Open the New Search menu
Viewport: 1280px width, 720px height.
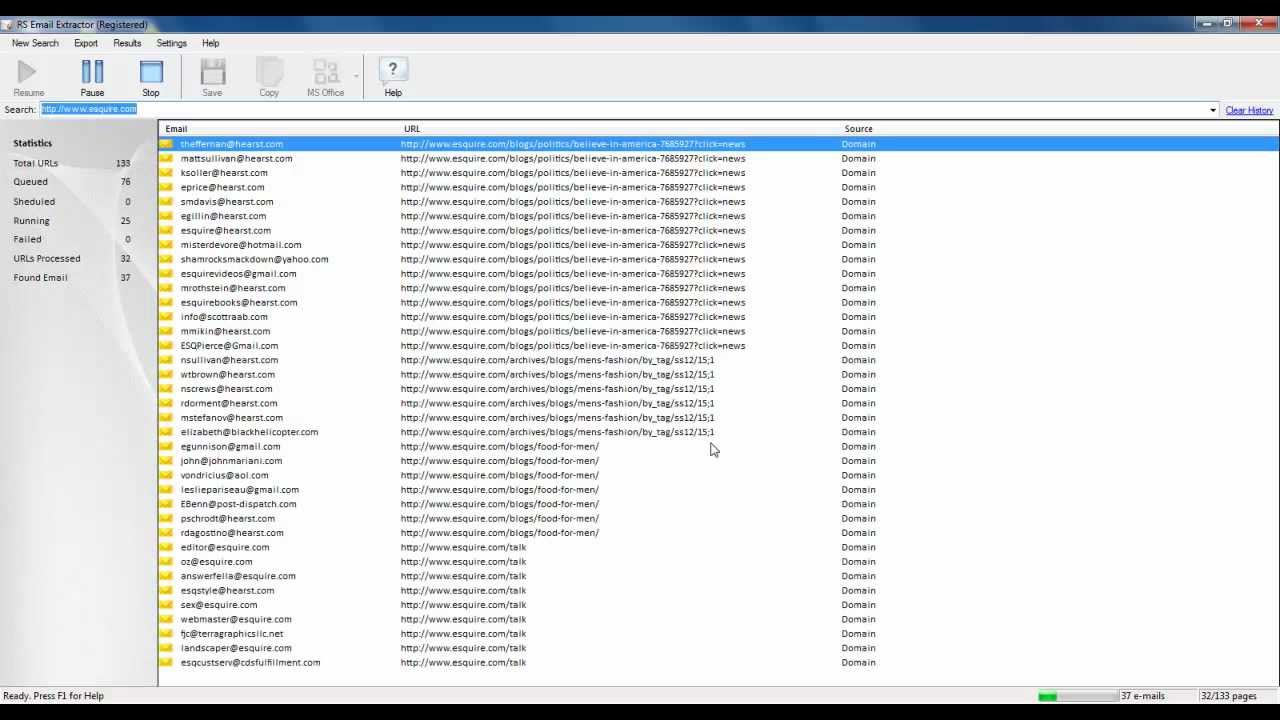coord(35,43)
